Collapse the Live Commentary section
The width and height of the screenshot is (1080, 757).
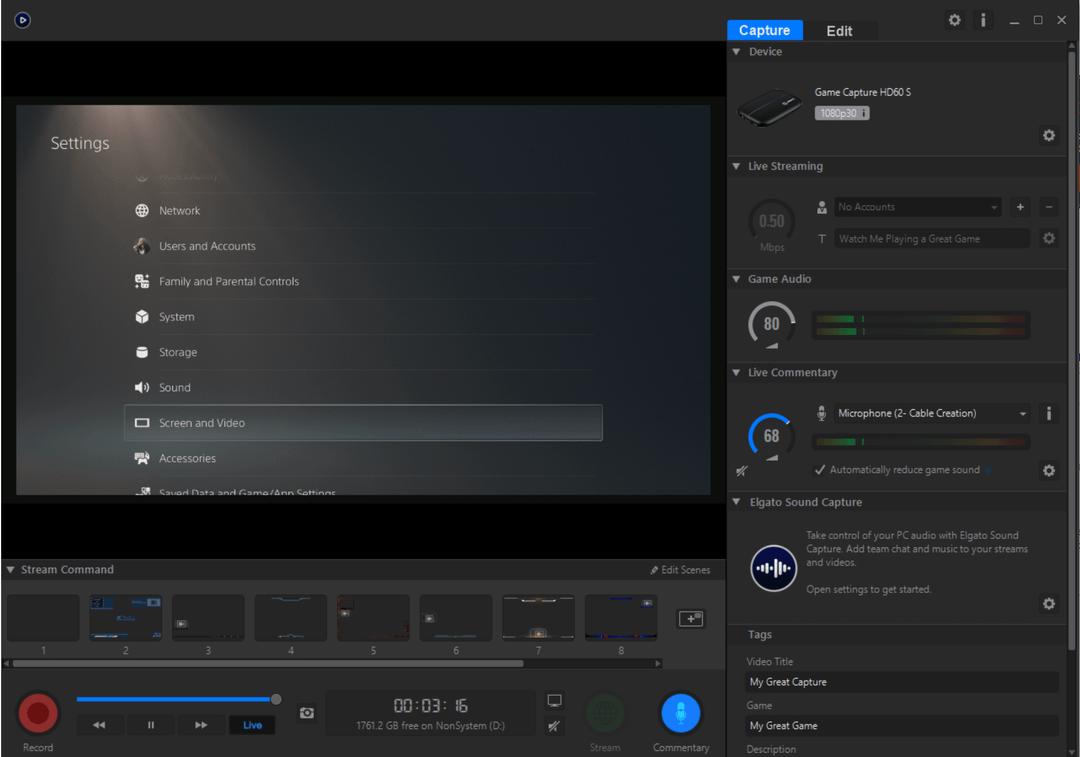(736, 373)
